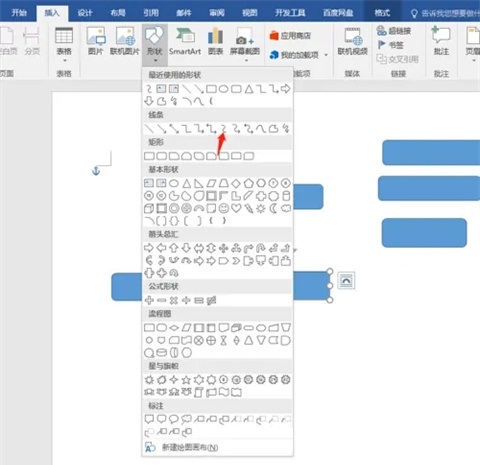Choose the 5-point star shape
Viewport: 480px width, 465px height.
tap(187, 380)
